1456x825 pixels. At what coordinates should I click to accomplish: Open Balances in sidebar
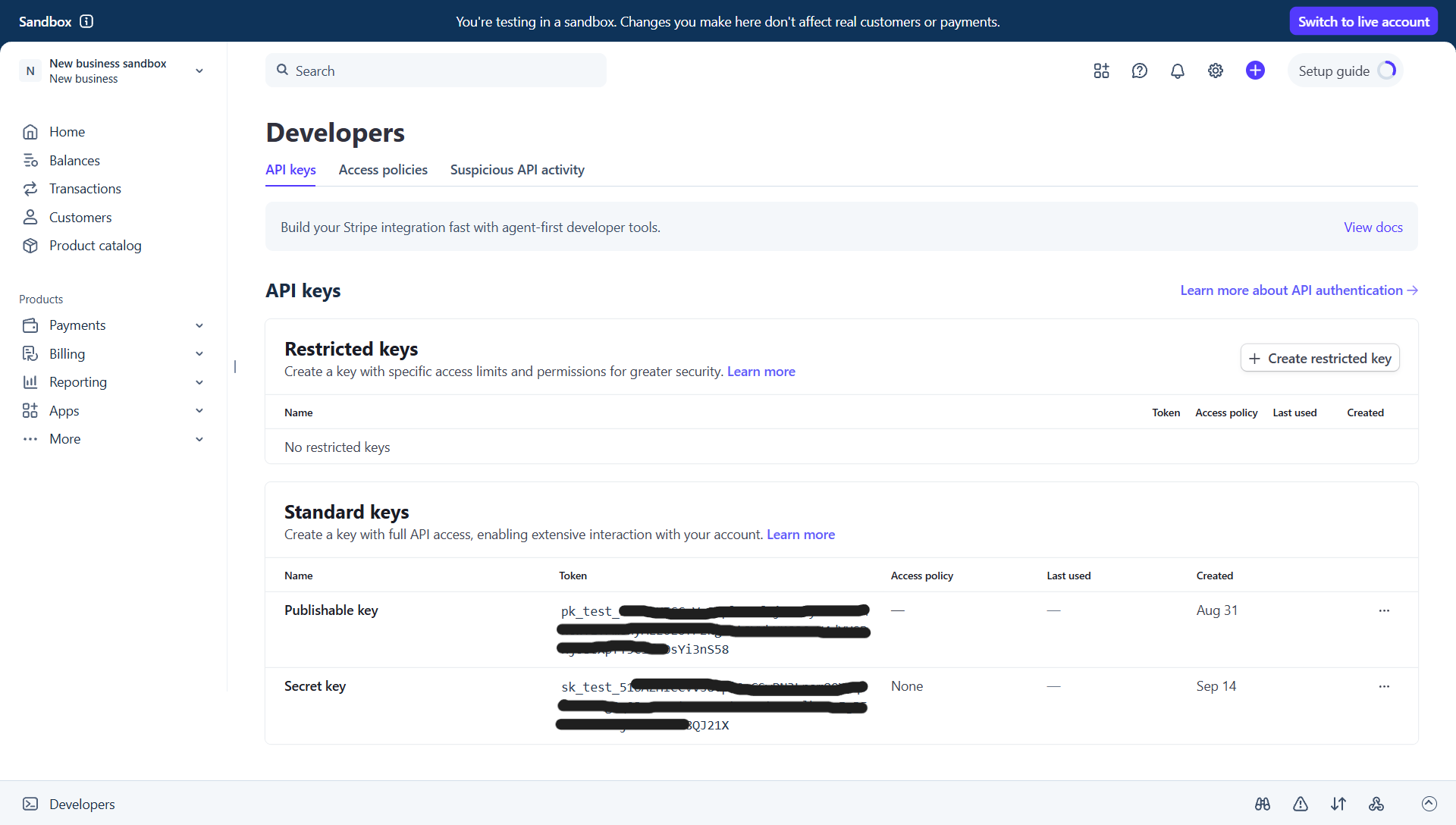coord(74,161)
